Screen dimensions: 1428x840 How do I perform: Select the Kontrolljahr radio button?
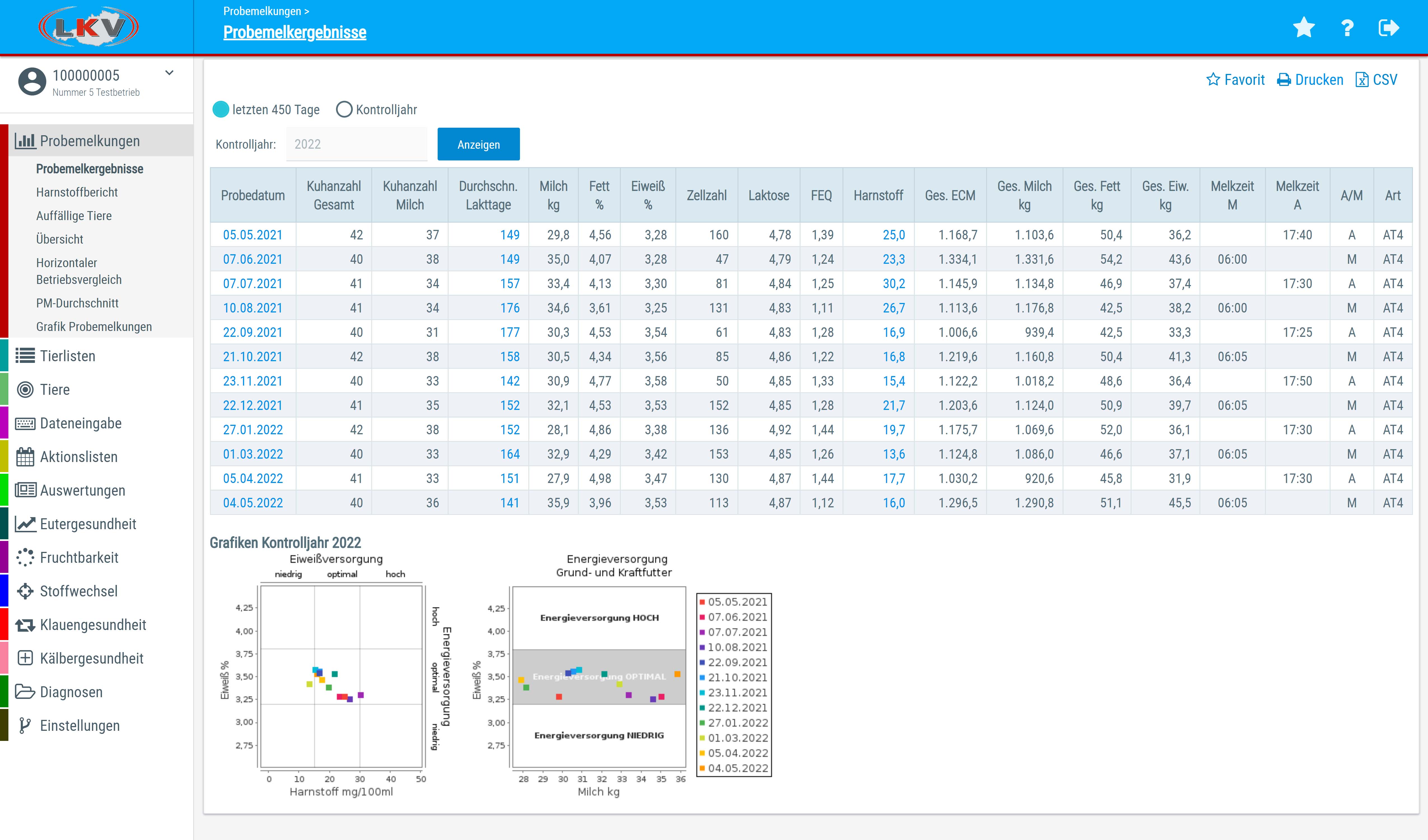tap(344, 109)
